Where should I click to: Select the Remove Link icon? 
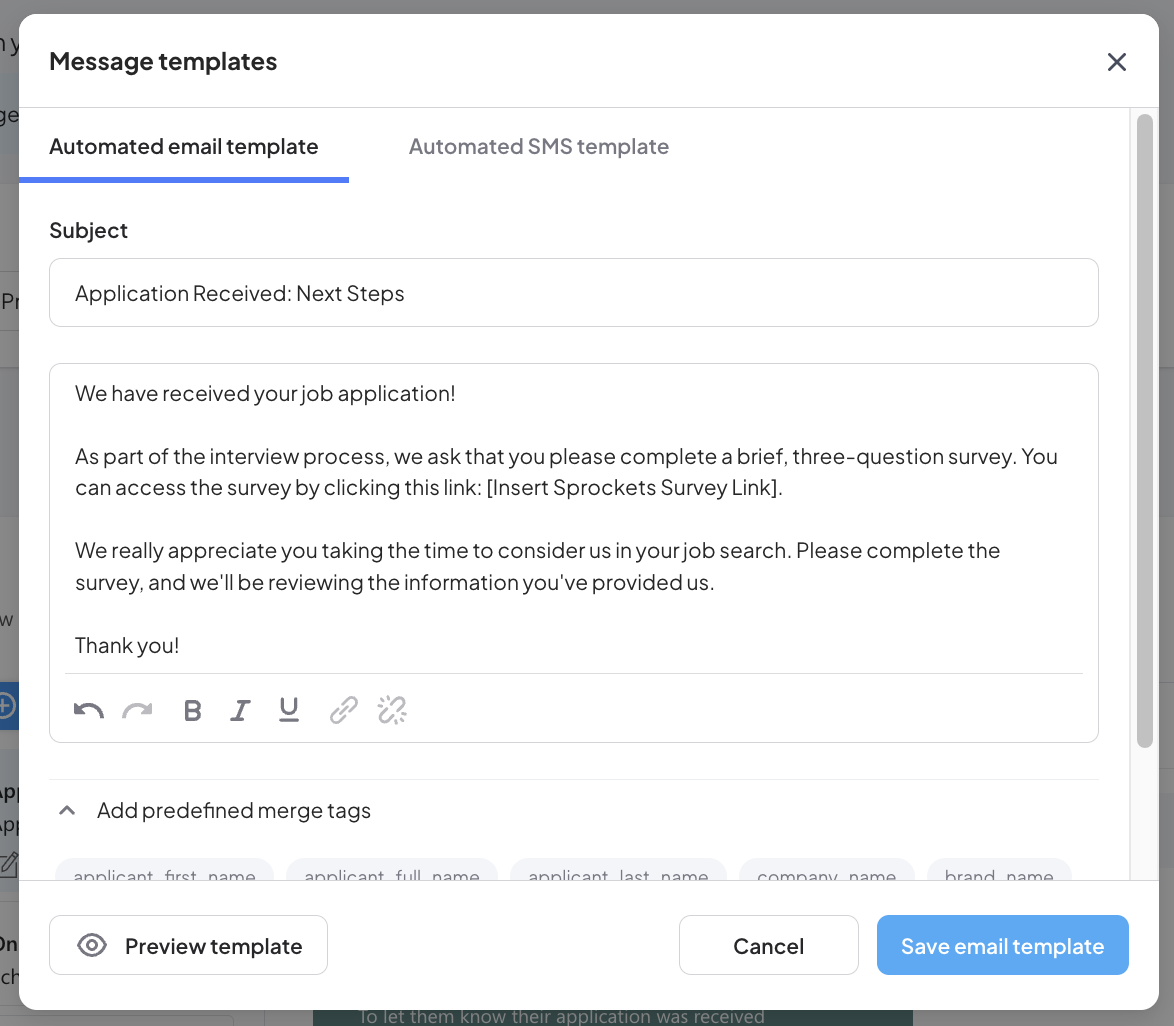pyautogui.click(x=391, y=710)
